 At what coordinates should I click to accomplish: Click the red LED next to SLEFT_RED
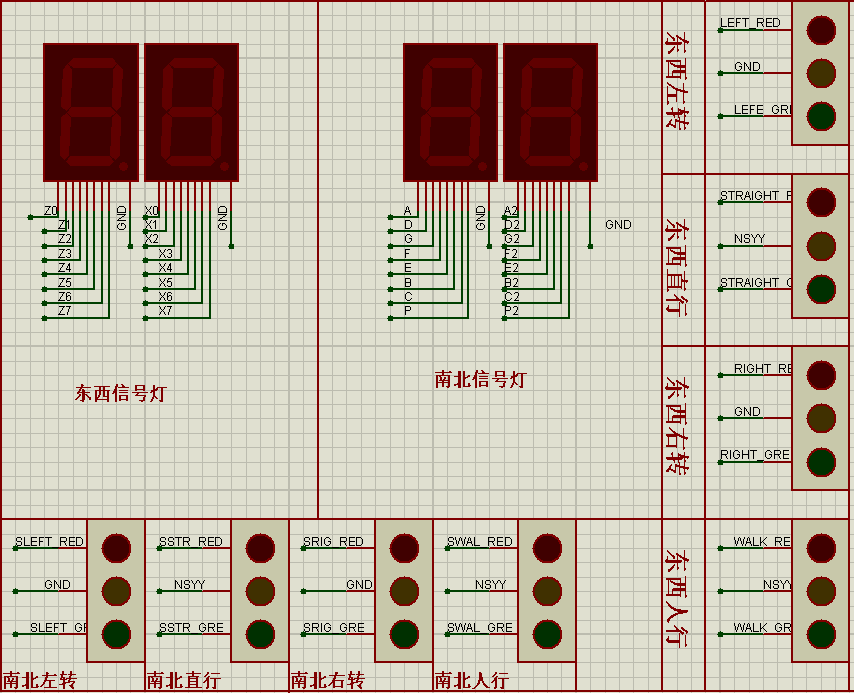click(116, 548)
